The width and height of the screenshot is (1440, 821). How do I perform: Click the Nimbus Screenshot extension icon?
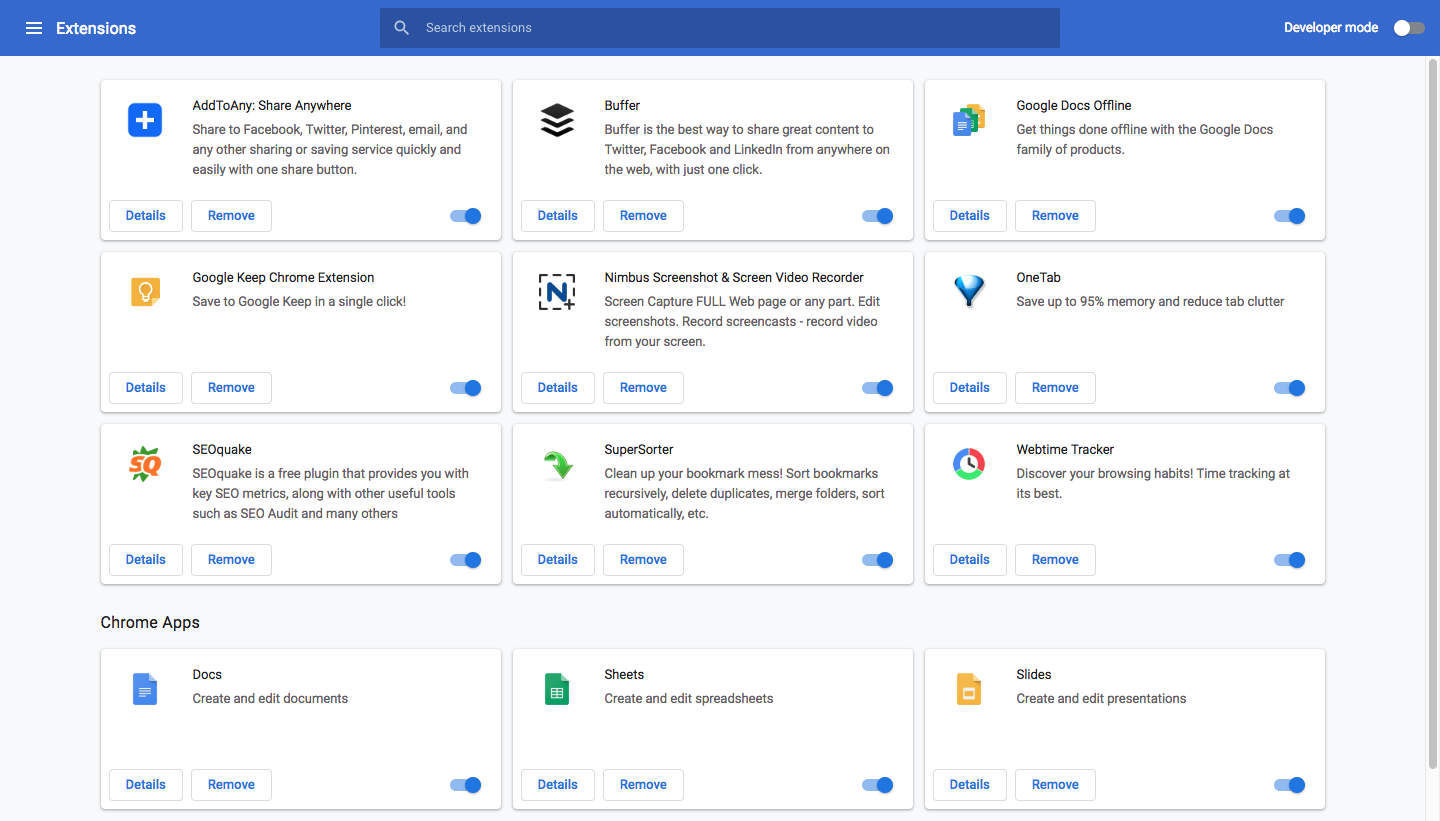coord(557,292)
